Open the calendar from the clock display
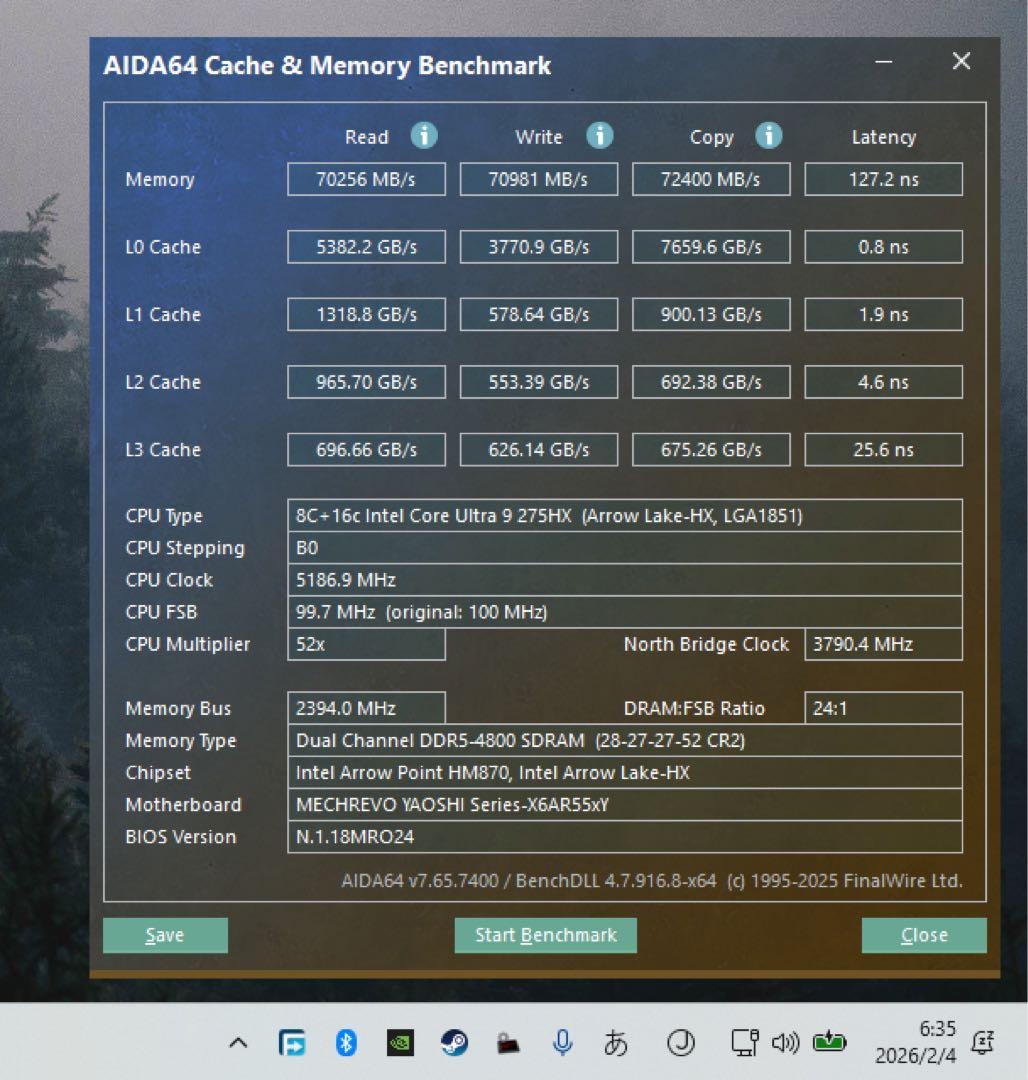This screenshot has width=1028, height=1080. point(917,1042)
